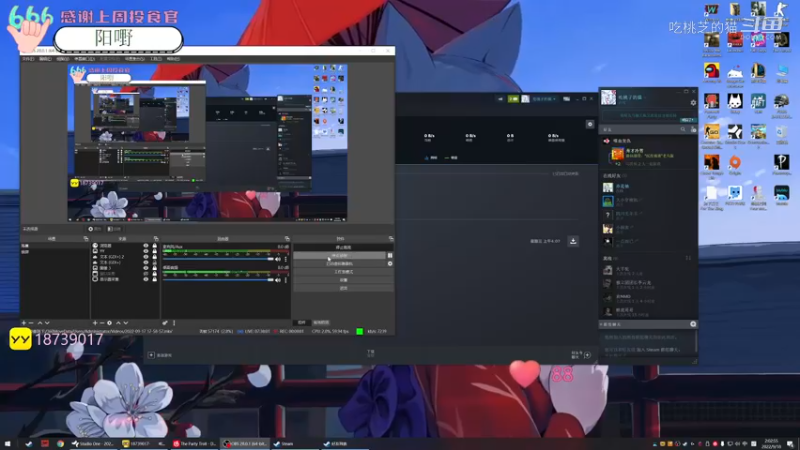Open Steam downloads settings gear icon
Image resolution: width=800 pixels, height=450 pixels.
[x=590, y=124]
